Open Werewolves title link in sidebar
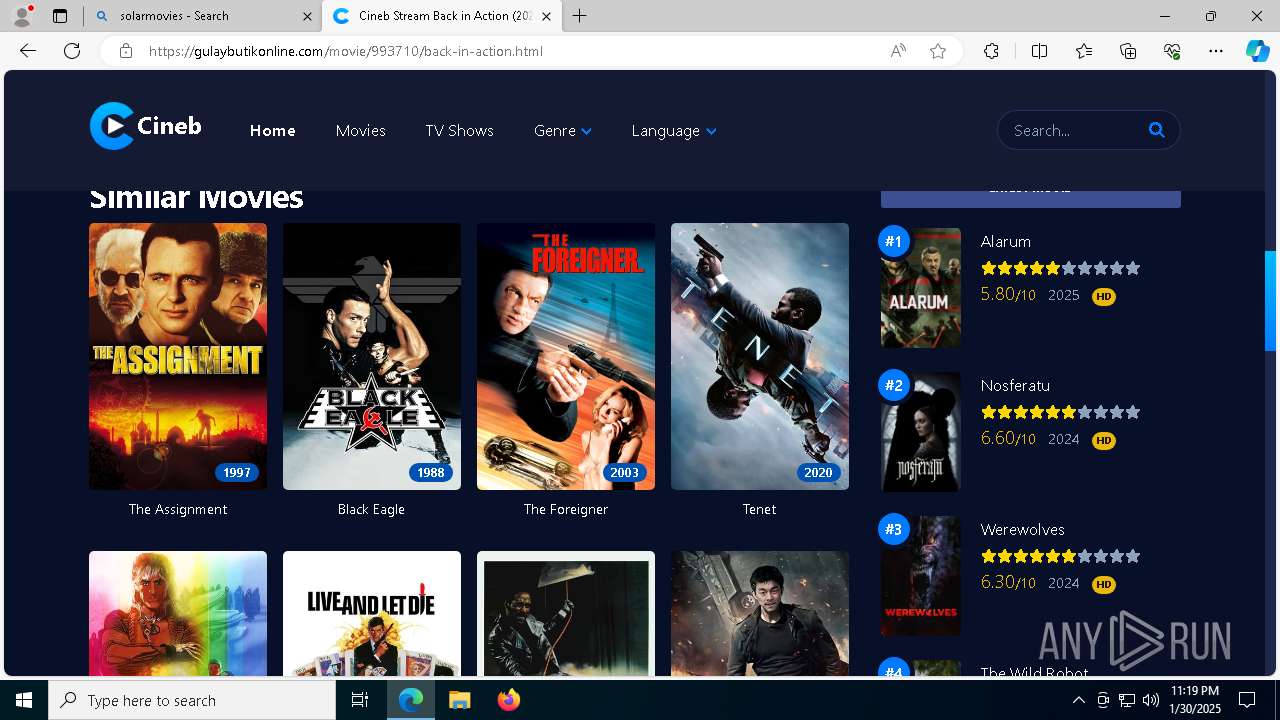 [1022, 529]
